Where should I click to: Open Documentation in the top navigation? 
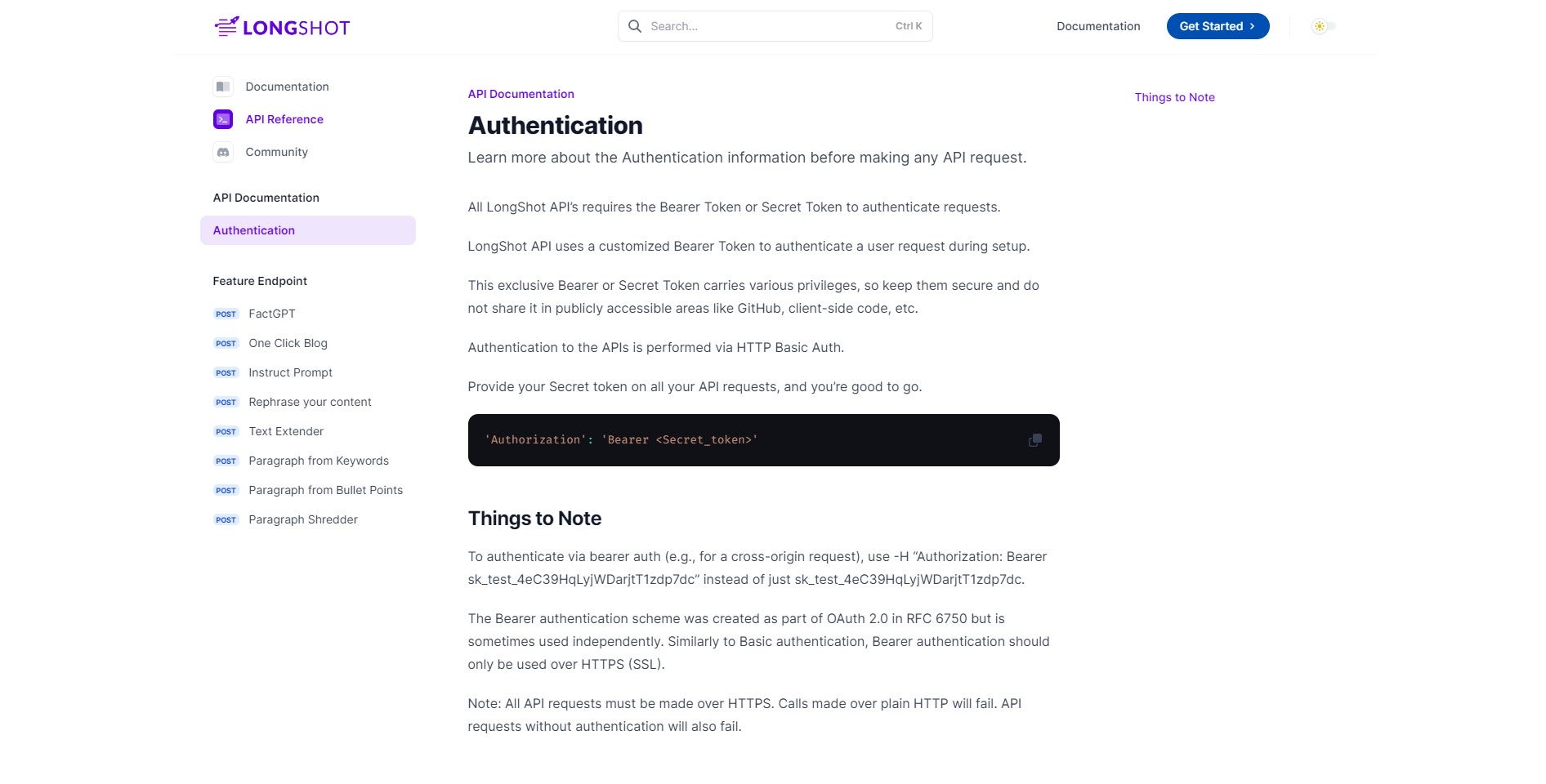(1097, 26)
